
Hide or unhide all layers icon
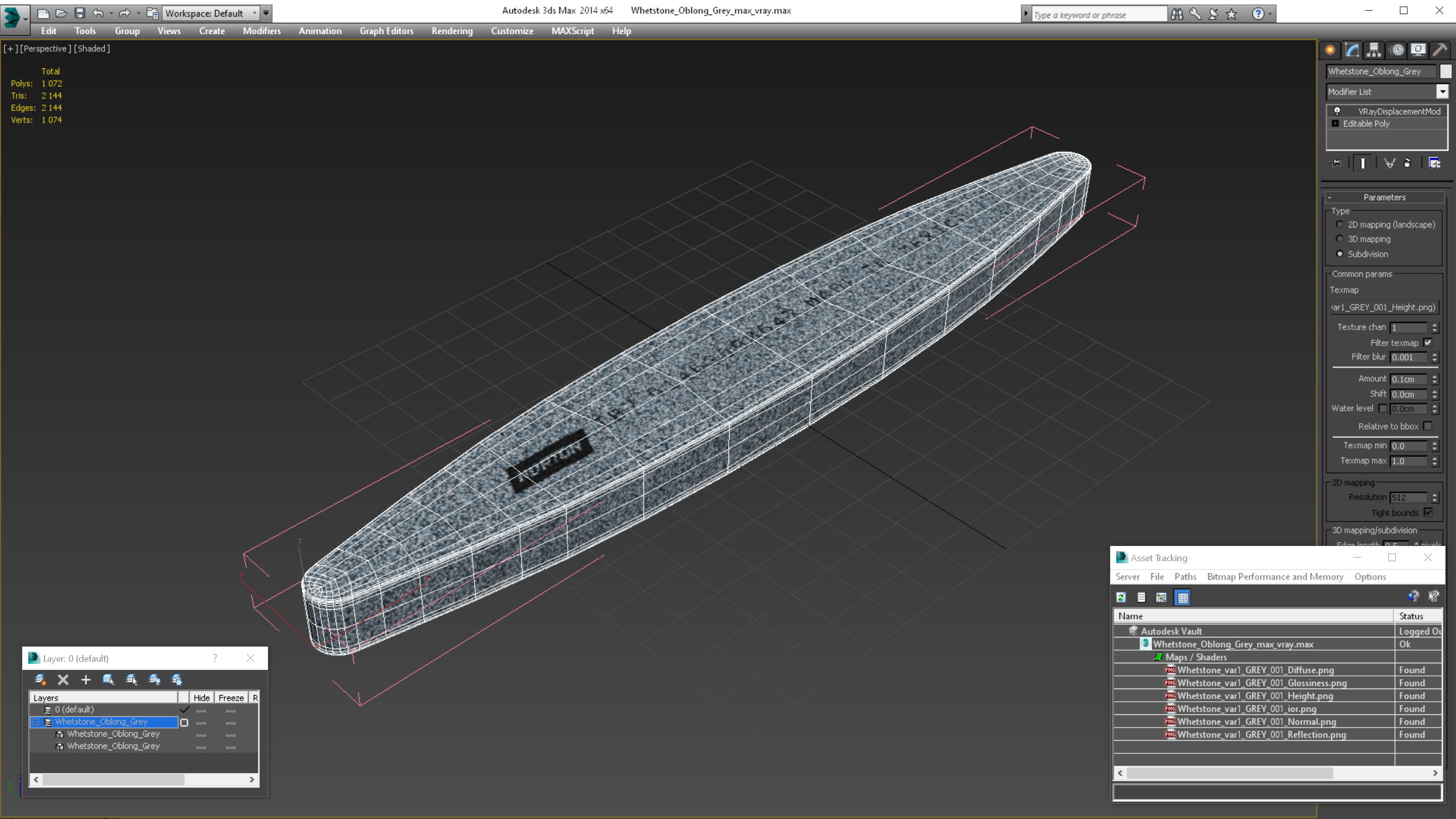(x=154, y=679)
